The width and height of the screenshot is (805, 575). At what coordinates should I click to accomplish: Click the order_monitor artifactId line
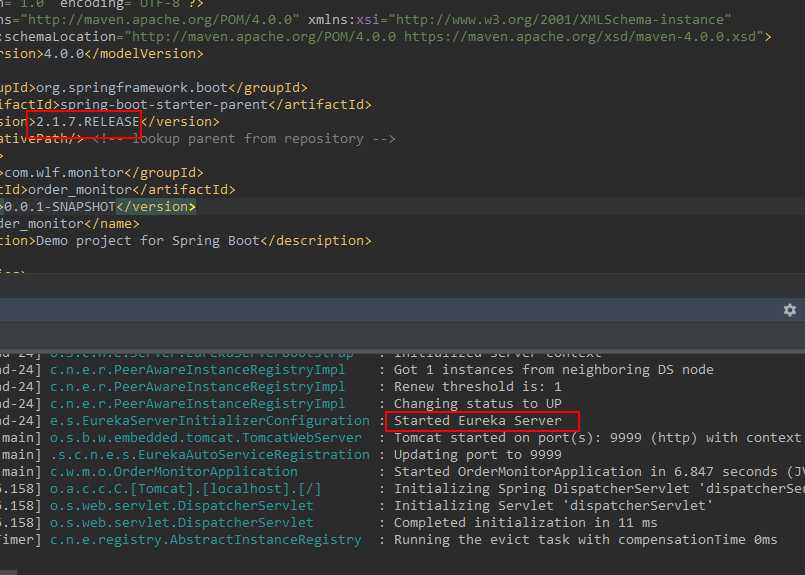118,189
